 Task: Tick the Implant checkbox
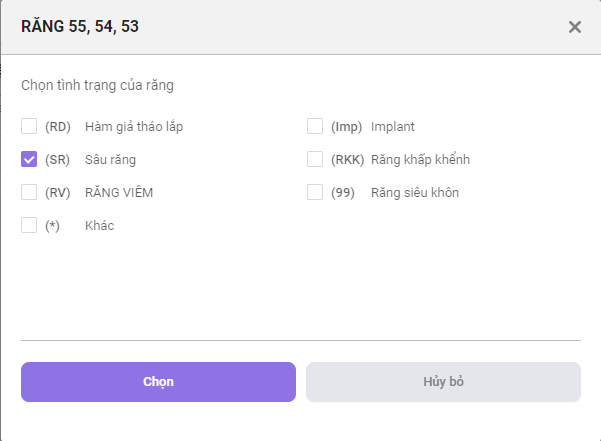point(315,126)
